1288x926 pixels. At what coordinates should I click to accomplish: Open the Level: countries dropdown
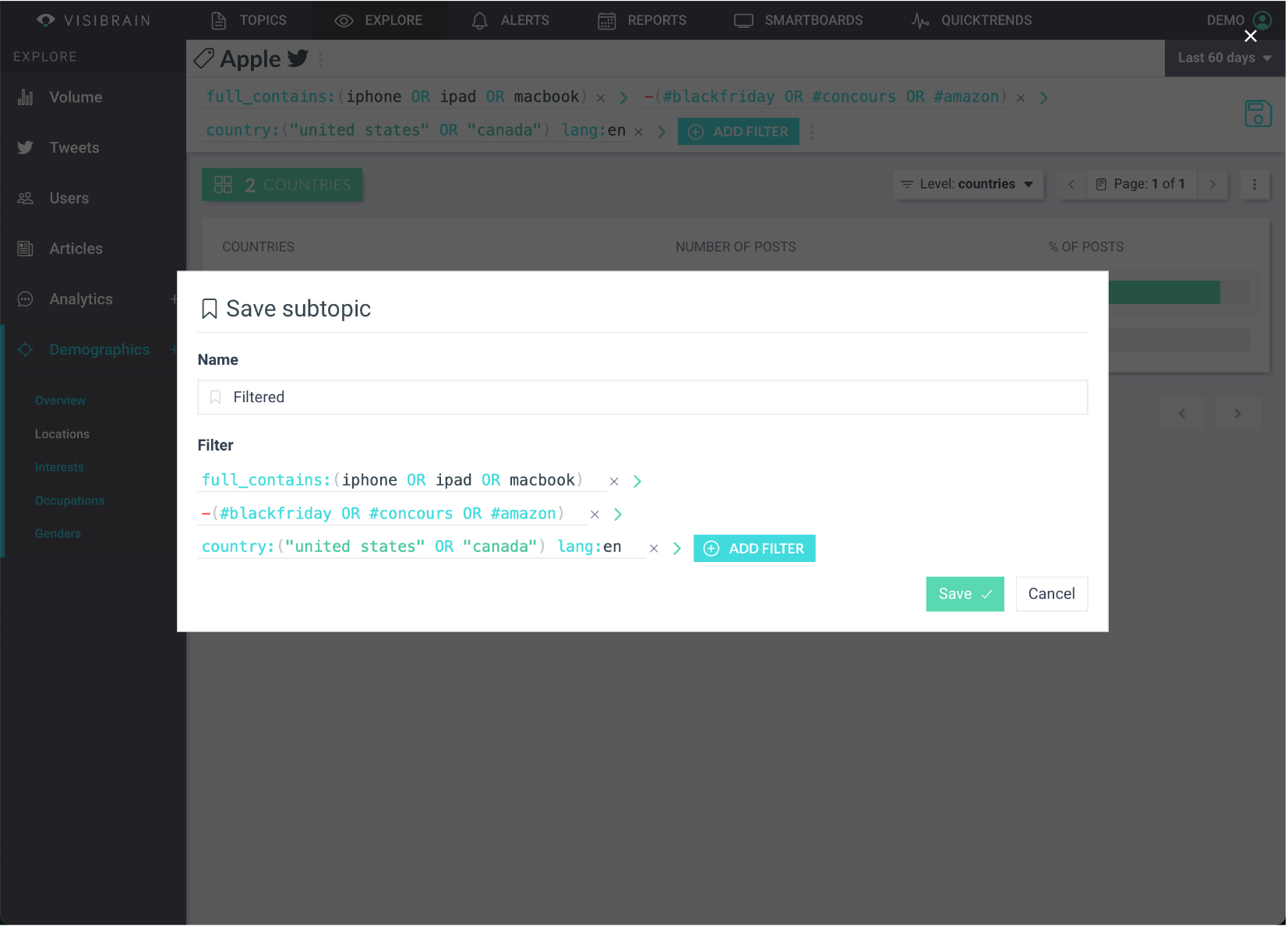coord(967,185)
